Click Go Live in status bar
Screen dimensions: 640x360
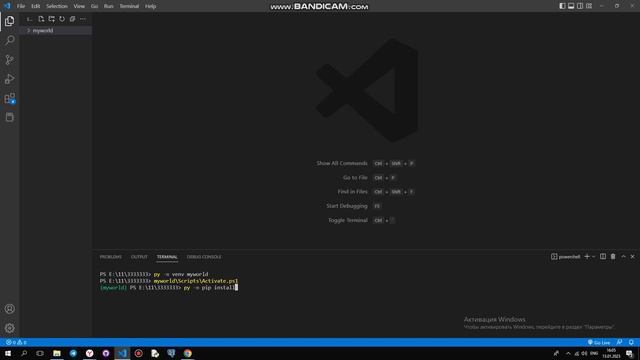coord(599,342)
